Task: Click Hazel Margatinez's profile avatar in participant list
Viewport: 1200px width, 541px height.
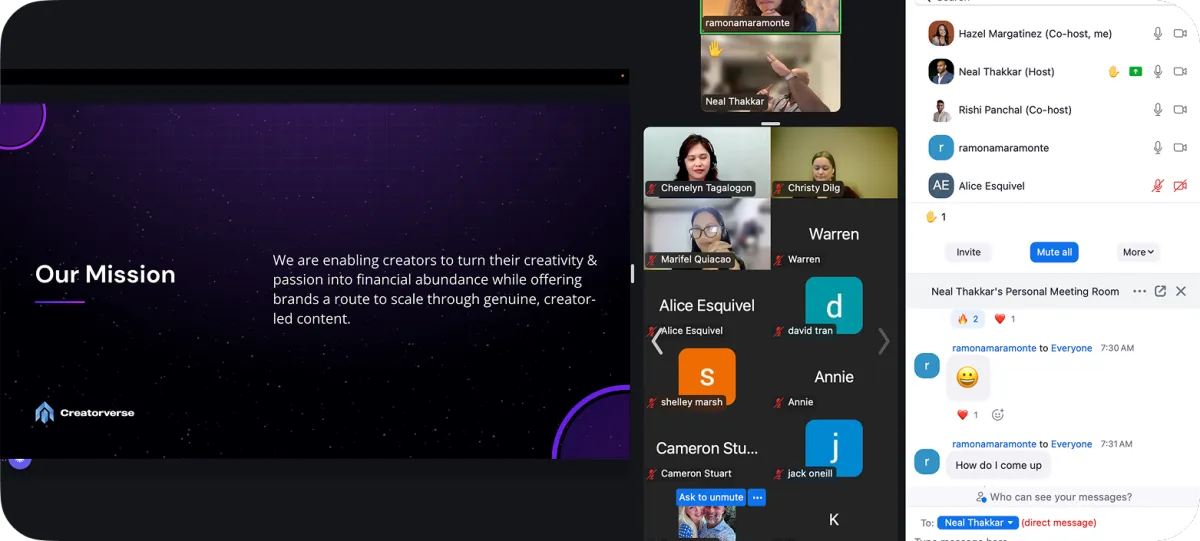Action: tap(941, 34)
